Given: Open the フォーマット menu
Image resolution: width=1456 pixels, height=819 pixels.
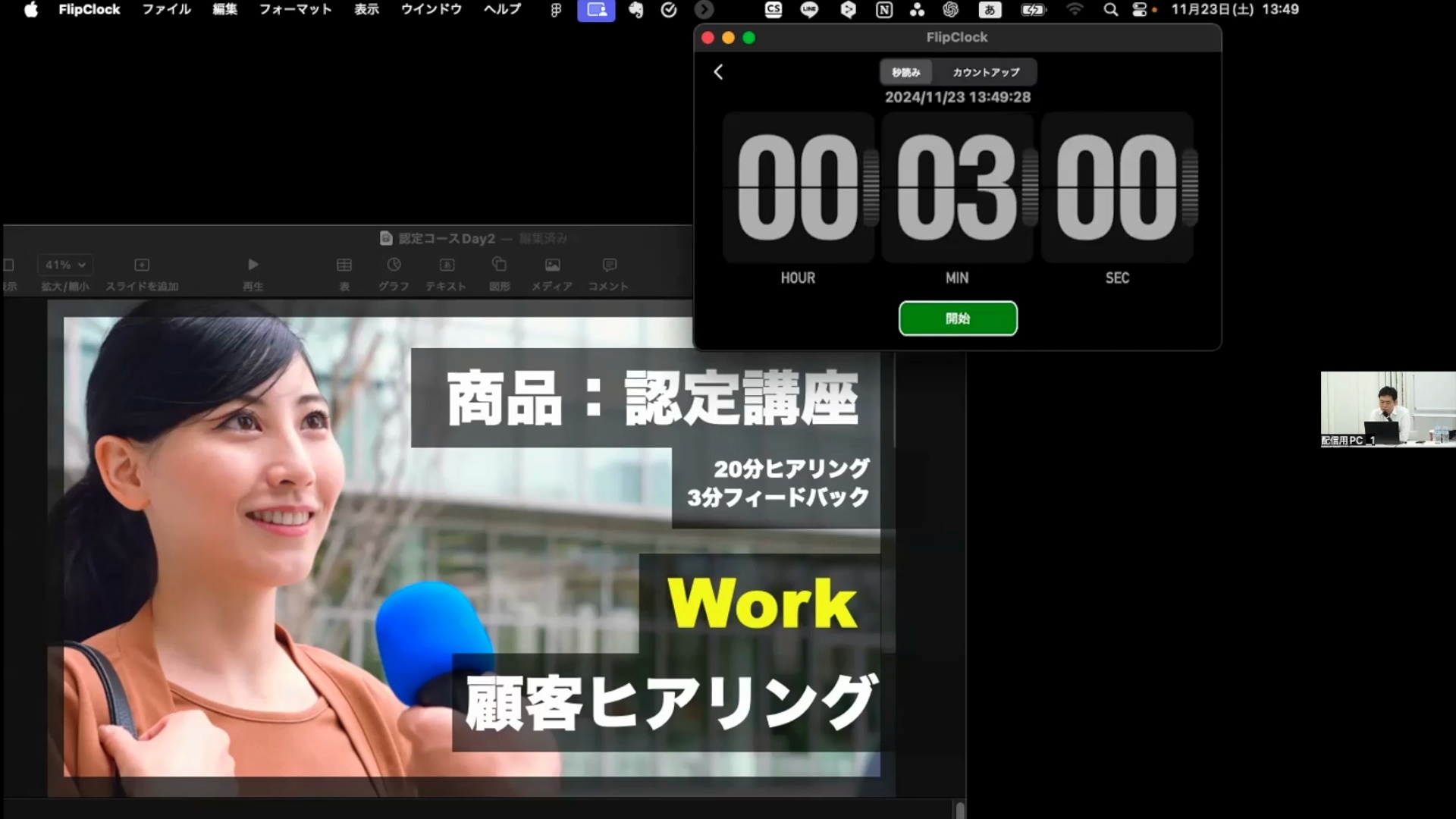Looking at the screenshot, I should tap(296, 10).
